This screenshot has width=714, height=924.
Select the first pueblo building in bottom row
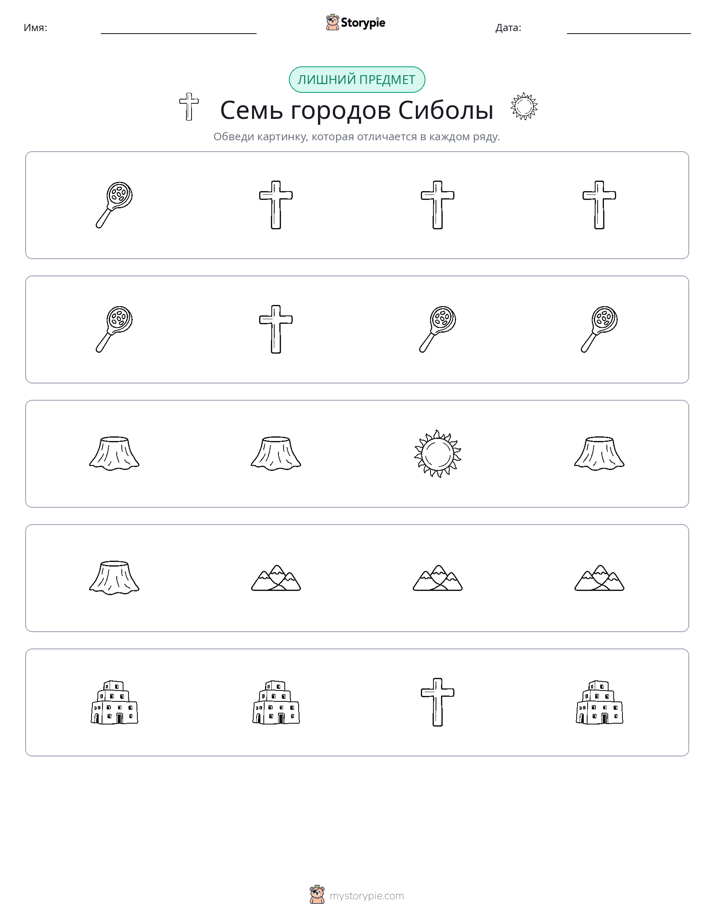tap(114, 702)
